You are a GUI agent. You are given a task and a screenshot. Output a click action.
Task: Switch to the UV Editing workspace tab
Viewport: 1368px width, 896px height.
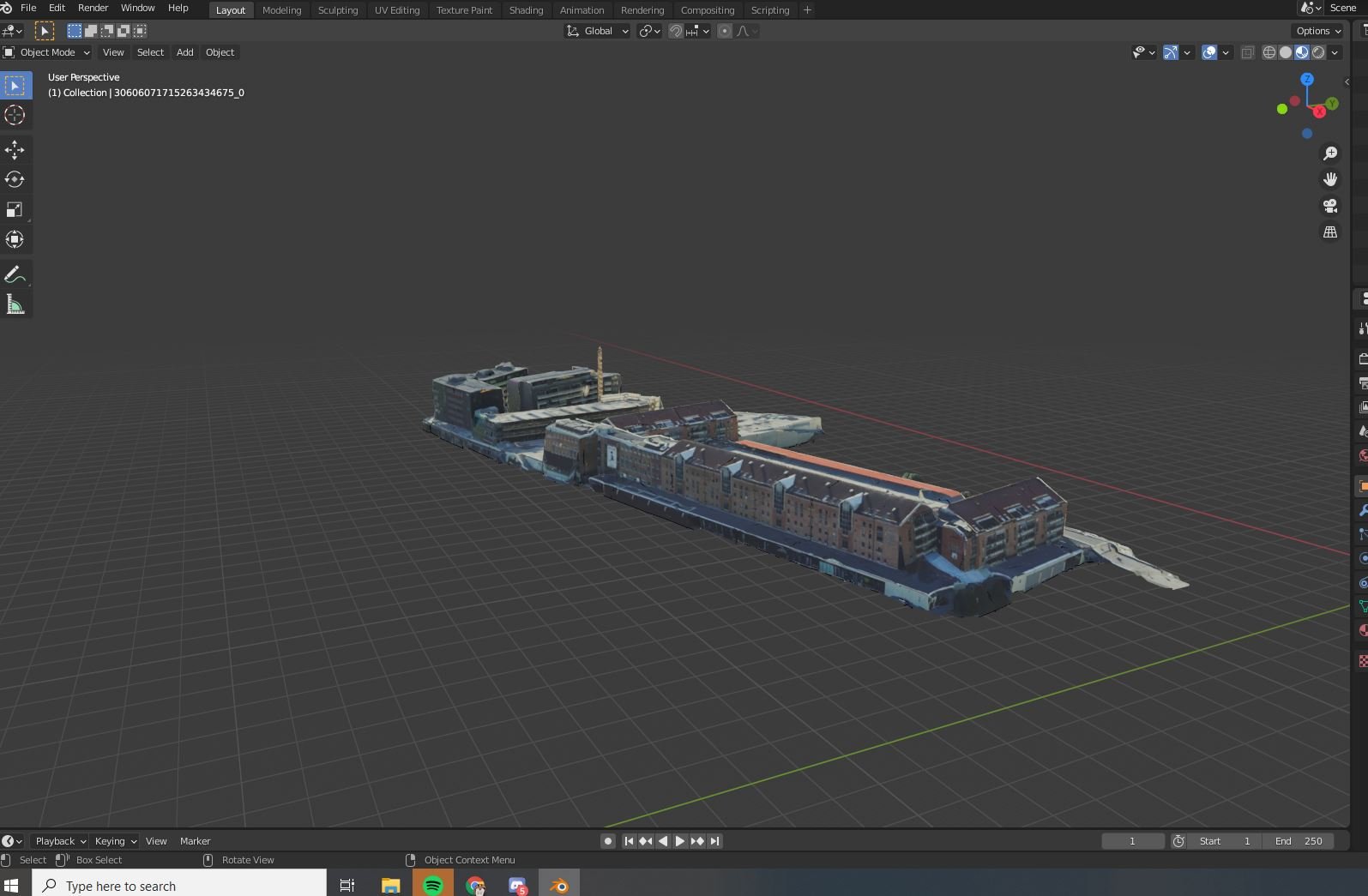click(x=397, y=10)
